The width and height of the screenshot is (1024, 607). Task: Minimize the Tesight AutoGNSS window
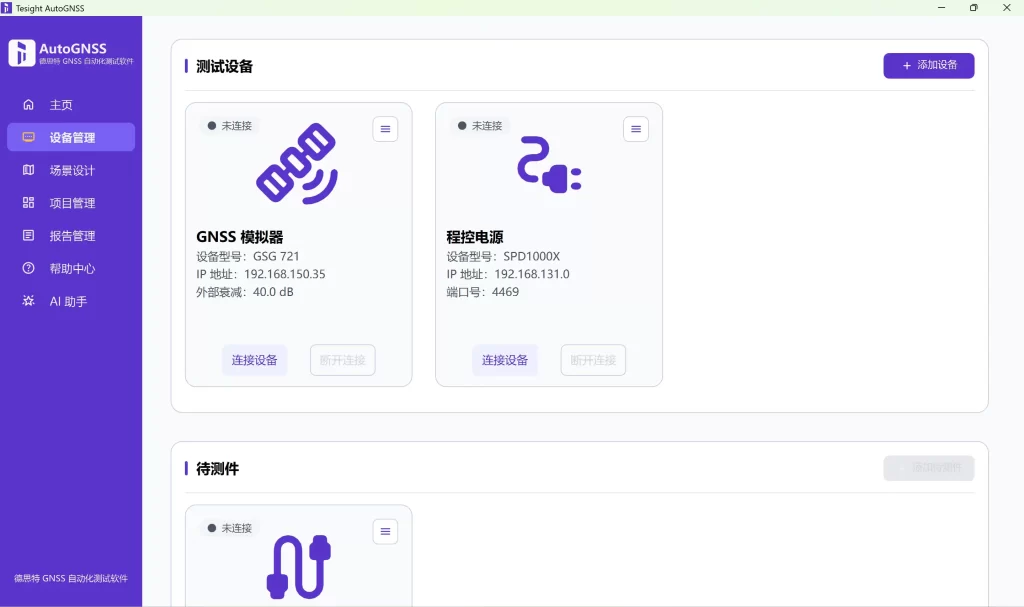click(x=941, y=8)
